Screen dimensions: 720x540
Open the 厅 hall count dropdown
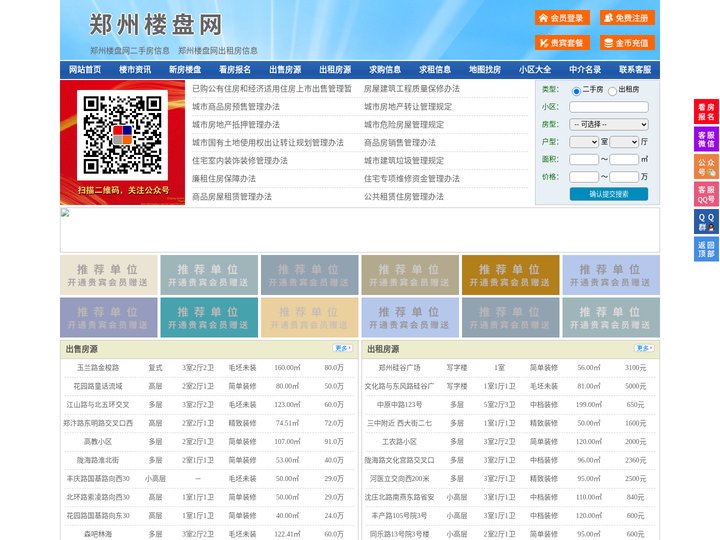click(624, 142)
